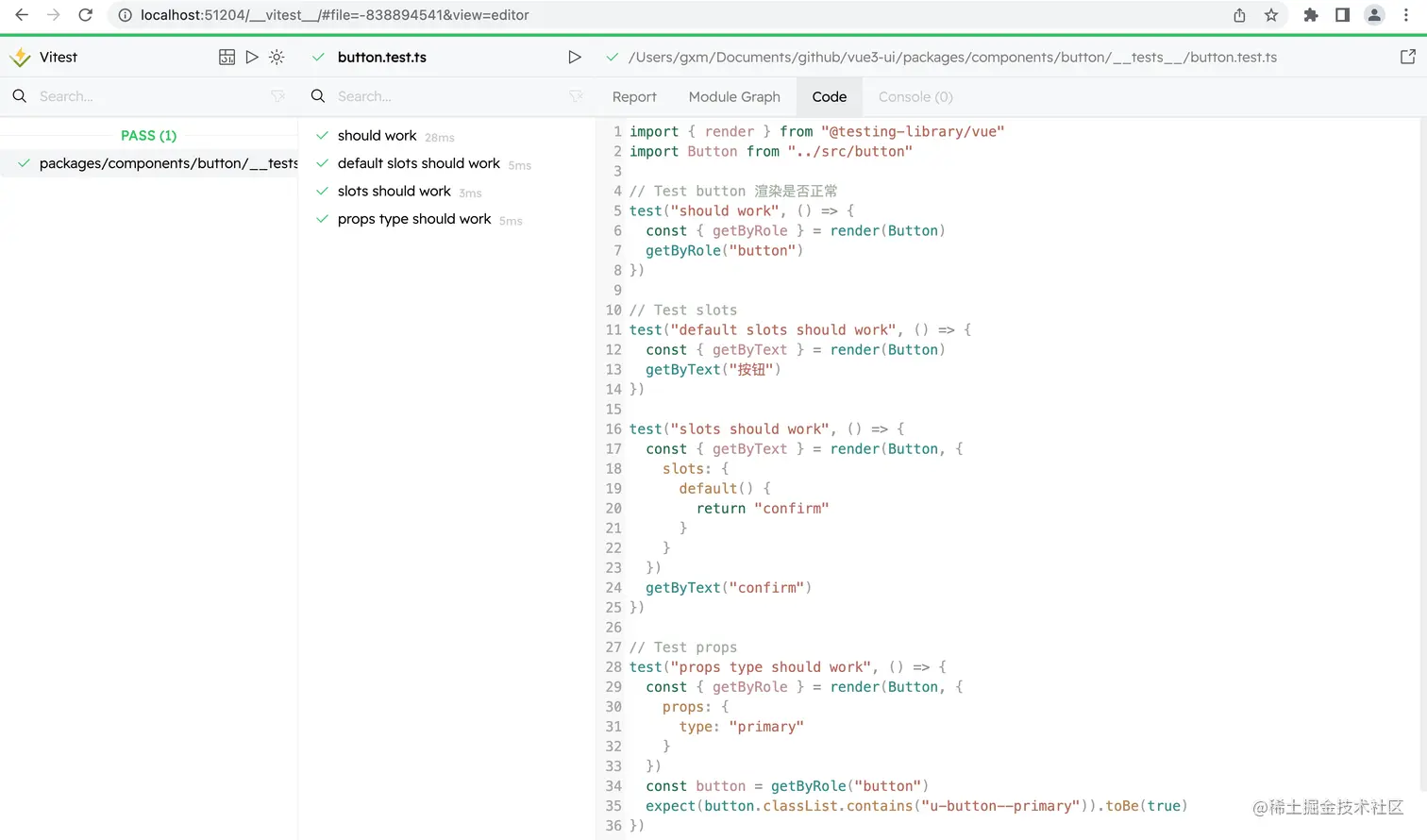Select 'props type should work' test
The width and height of the screenshot is (1427, 840).
[446, 219]
